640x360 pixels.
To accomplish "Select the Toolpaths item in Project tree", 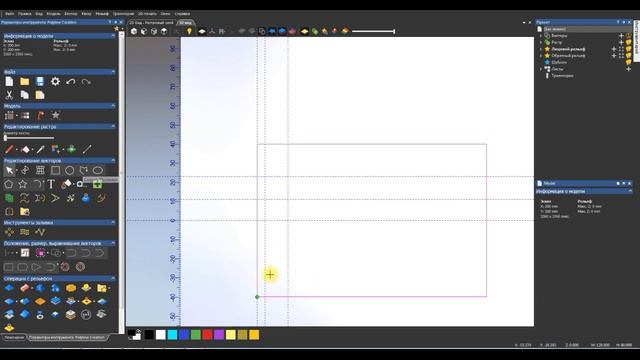I will pyautogui.click(x=562, y=76).
